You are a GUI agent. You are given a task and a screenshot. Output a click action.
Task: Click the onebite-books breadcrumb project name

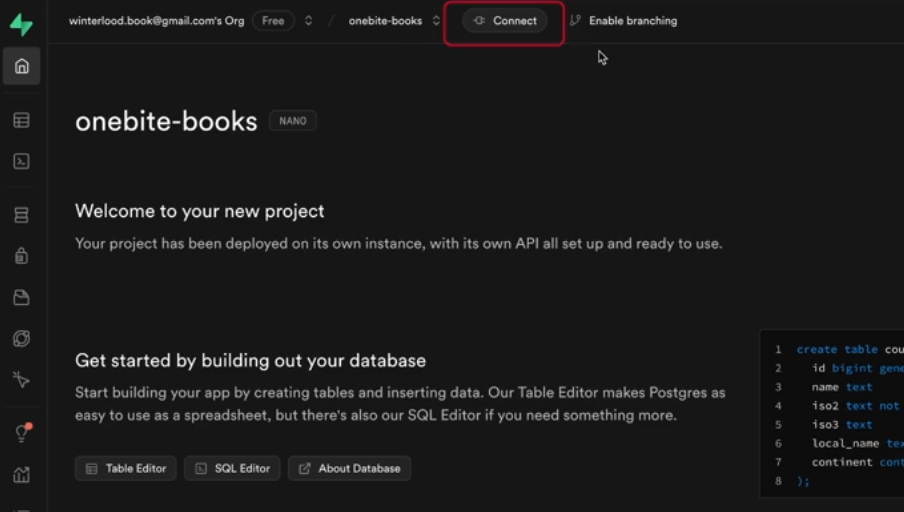click(x=385, y=21)
